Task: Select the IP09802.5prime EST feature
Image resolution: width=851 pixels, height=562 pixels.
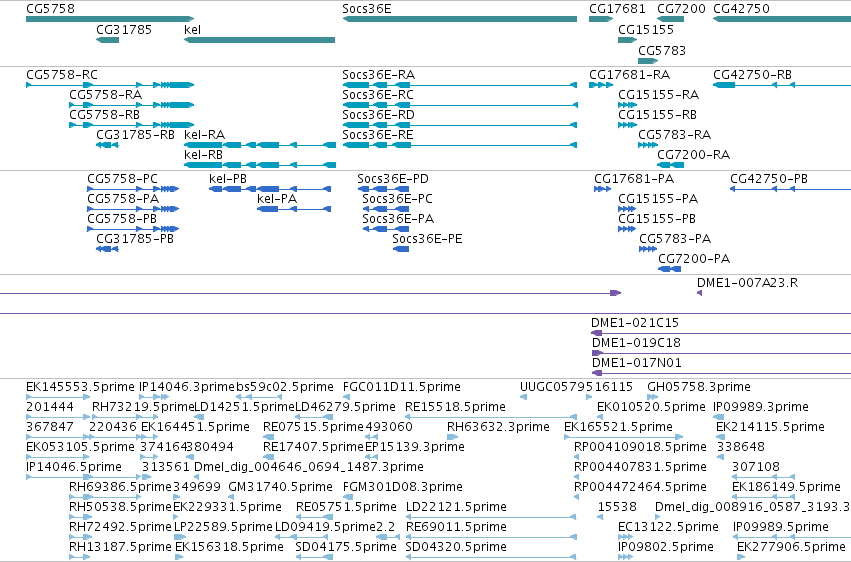Action: [x=625, y=557]
